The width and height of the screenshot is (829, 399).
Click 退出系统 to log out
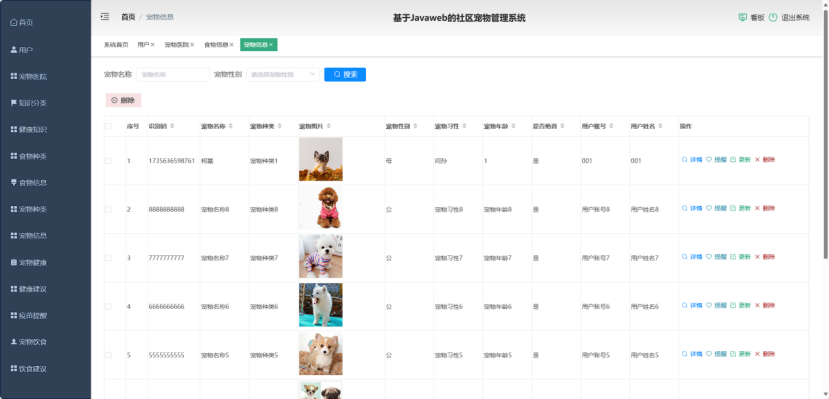pos(789,17)
